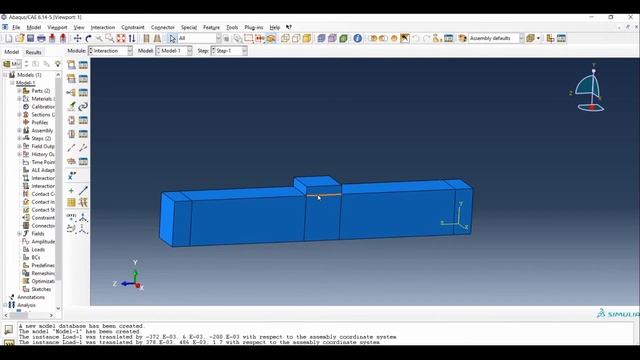Select the Rotate View tool
This screenshot has width=640, height=360.
[x=88, y=38]
